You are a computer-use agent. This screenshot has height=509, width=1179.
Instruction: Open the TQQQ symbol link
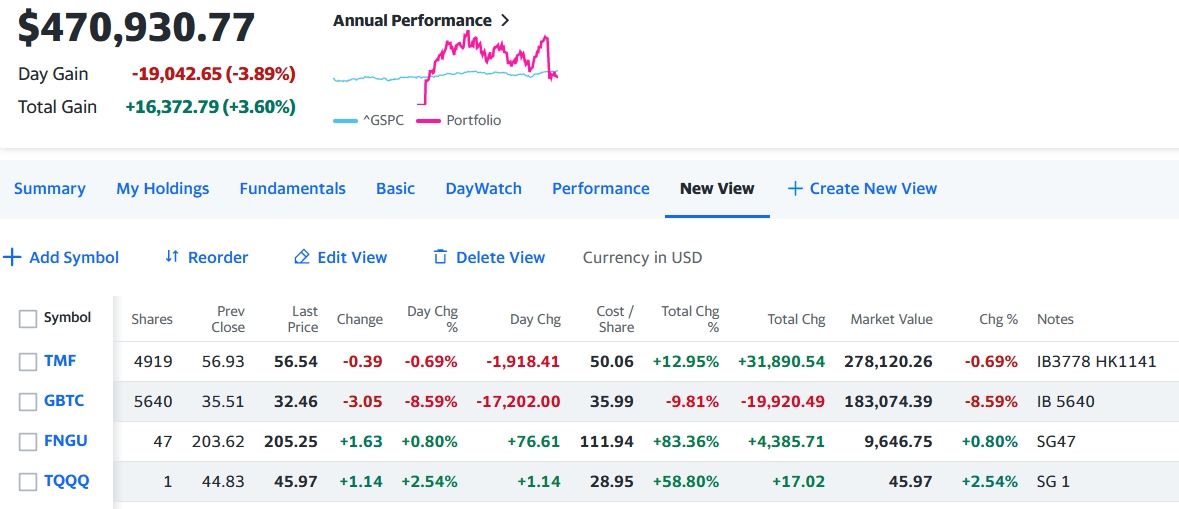[x=66, y=481]
